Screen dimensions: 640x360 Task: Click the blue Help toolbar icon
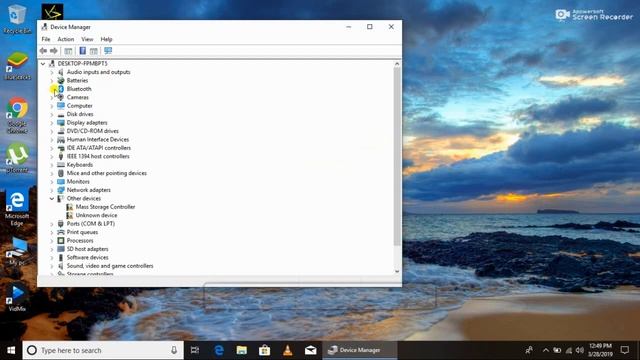[82, 51]
